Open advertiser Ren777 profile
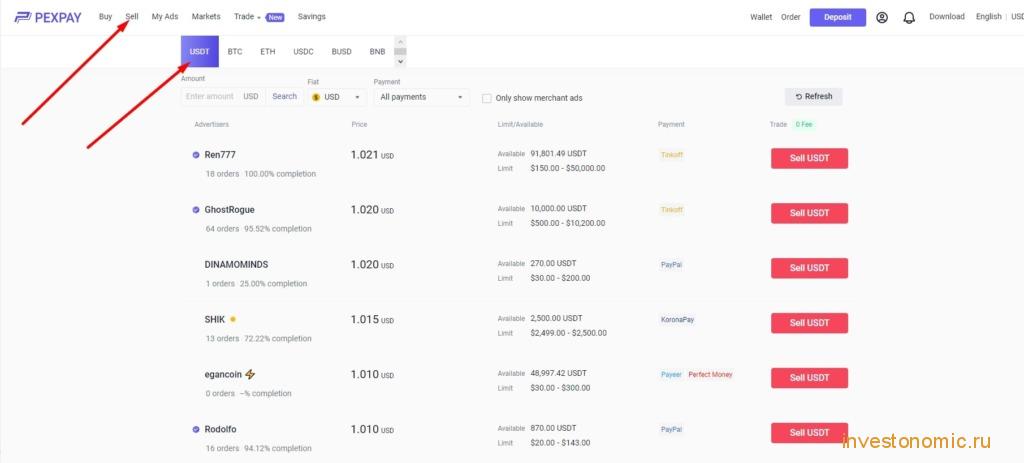The image size is (1024, 463). click(220, 155)
